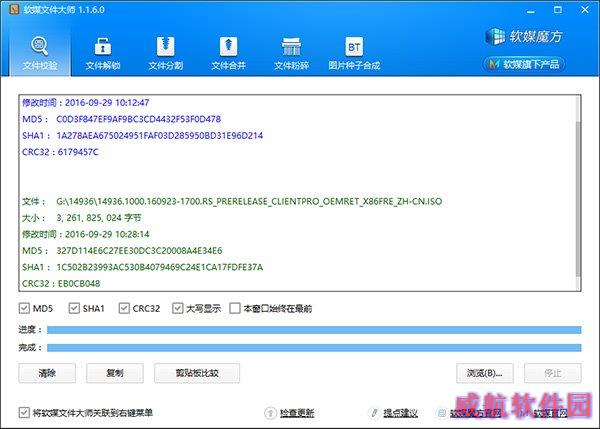Open the 软媒旗下产品 products button
Viewport: 600px width, 429px height.
click(x=523, y=64)
